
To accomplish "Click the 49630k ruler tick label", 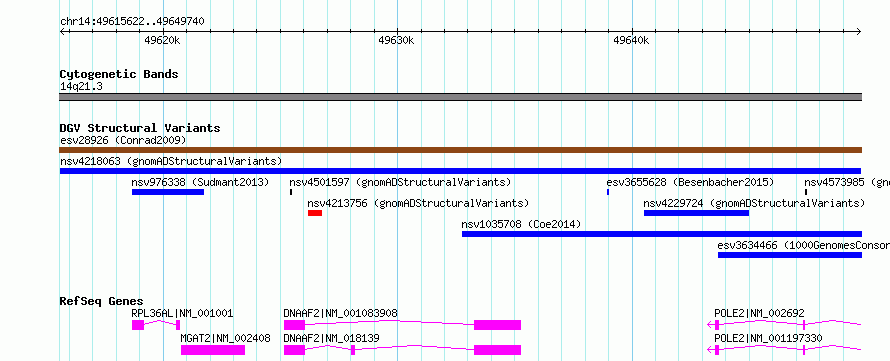I will pos(397,40).
